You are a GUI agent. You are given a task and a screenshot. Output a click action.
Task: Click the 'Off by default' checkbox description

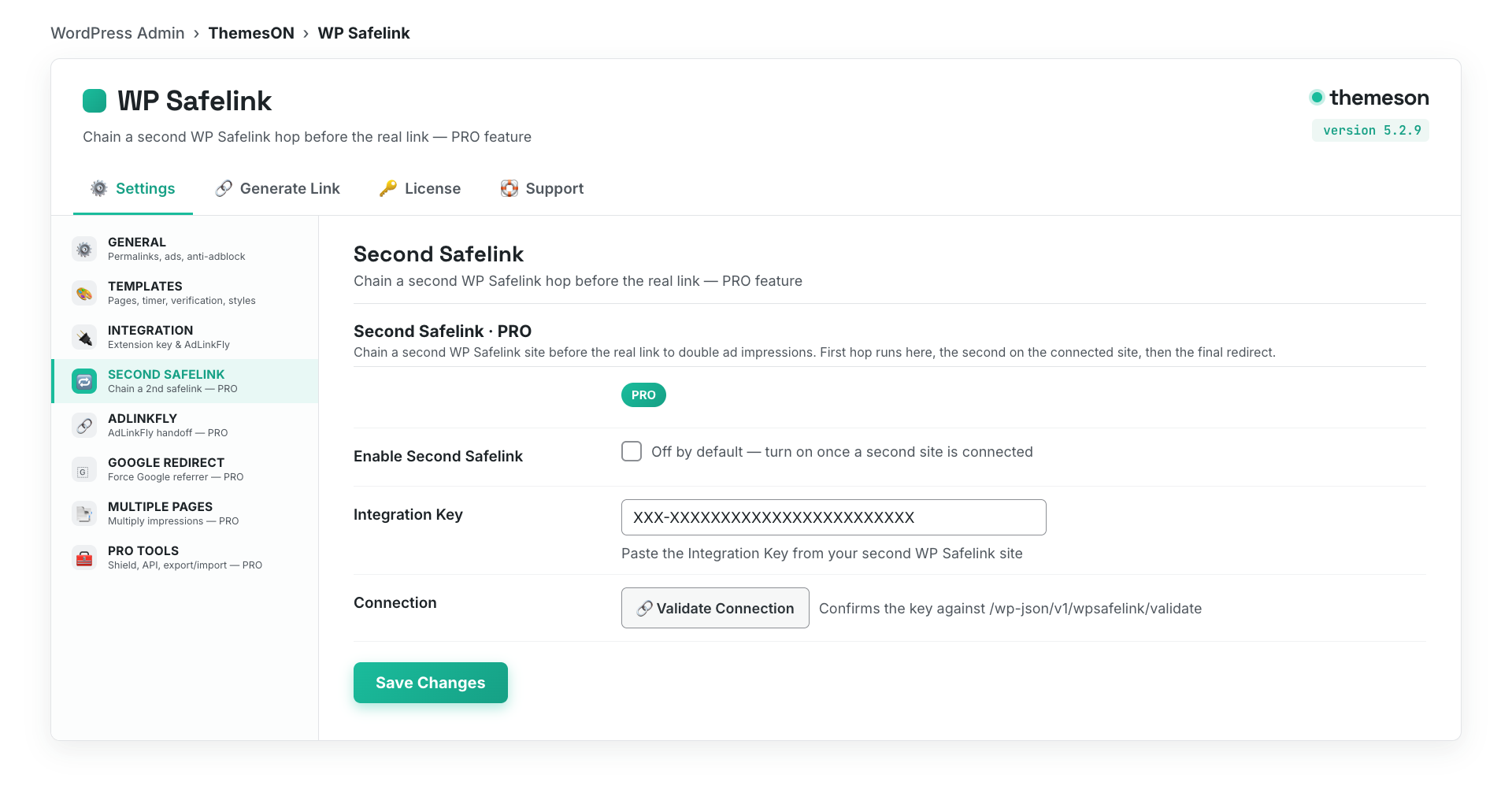click(842, 452)
